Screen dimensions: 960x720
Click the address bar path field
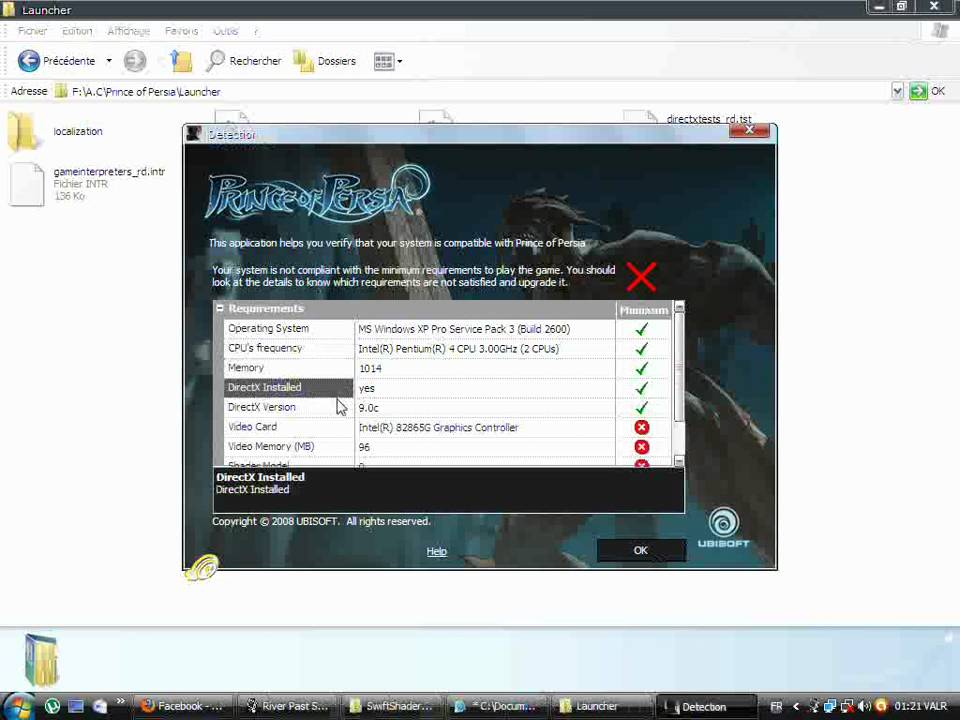471,92
